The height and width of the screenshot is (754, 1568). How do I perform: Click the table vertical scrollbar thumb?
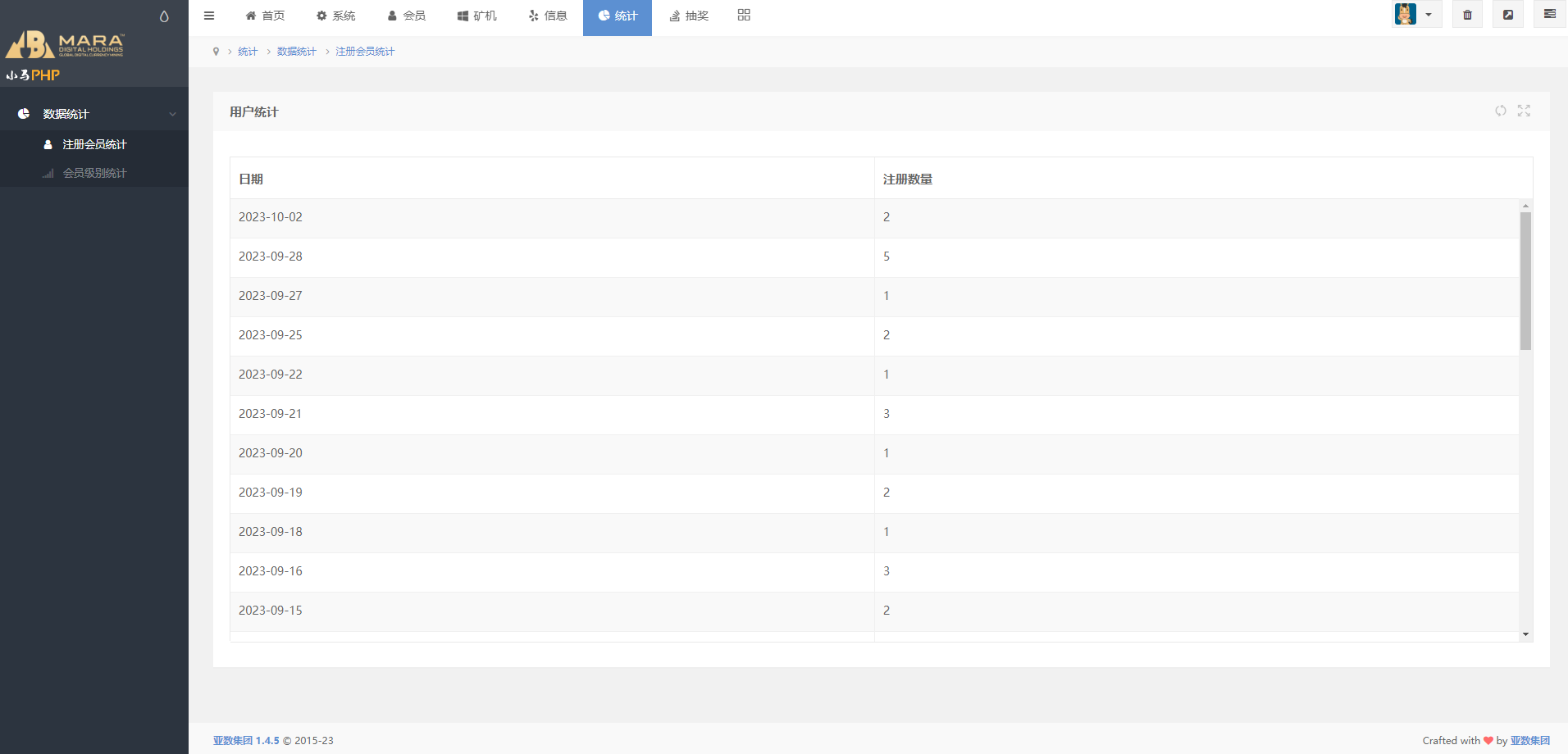[1525, 280]
